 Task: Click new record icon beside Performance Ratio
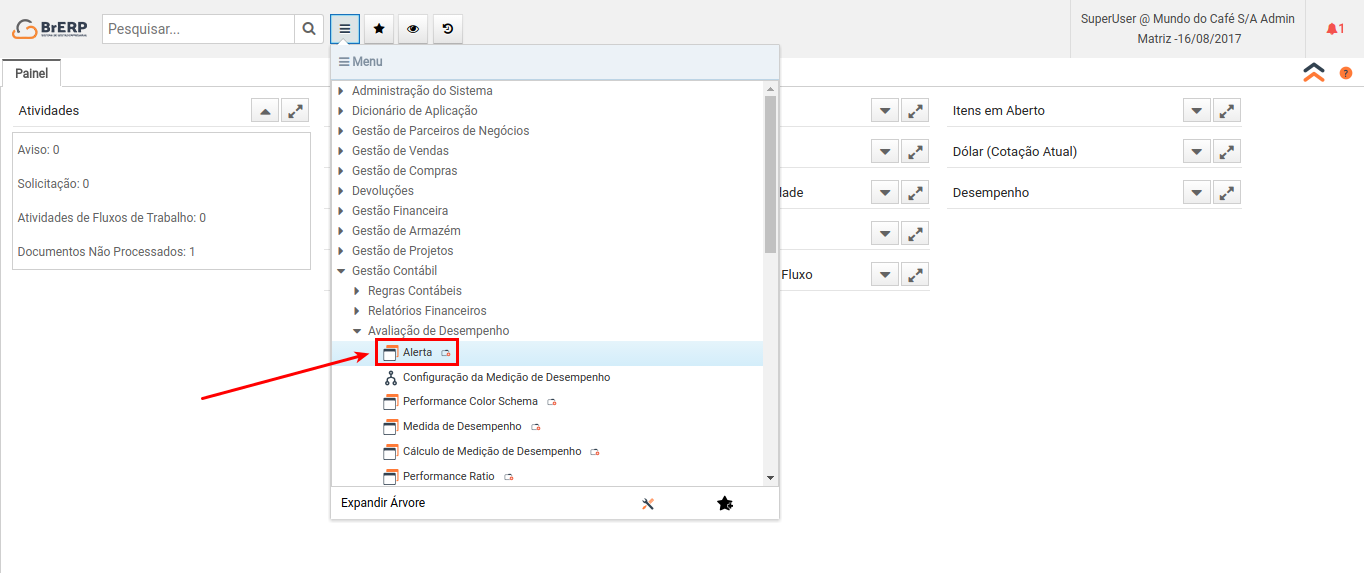(508, 477)
